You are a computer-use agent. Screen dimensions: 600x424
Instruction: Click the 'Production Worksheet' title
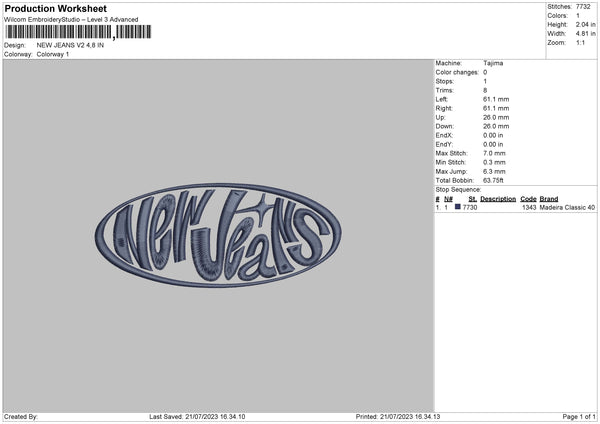pyautogui.click(x=55, y=8)
